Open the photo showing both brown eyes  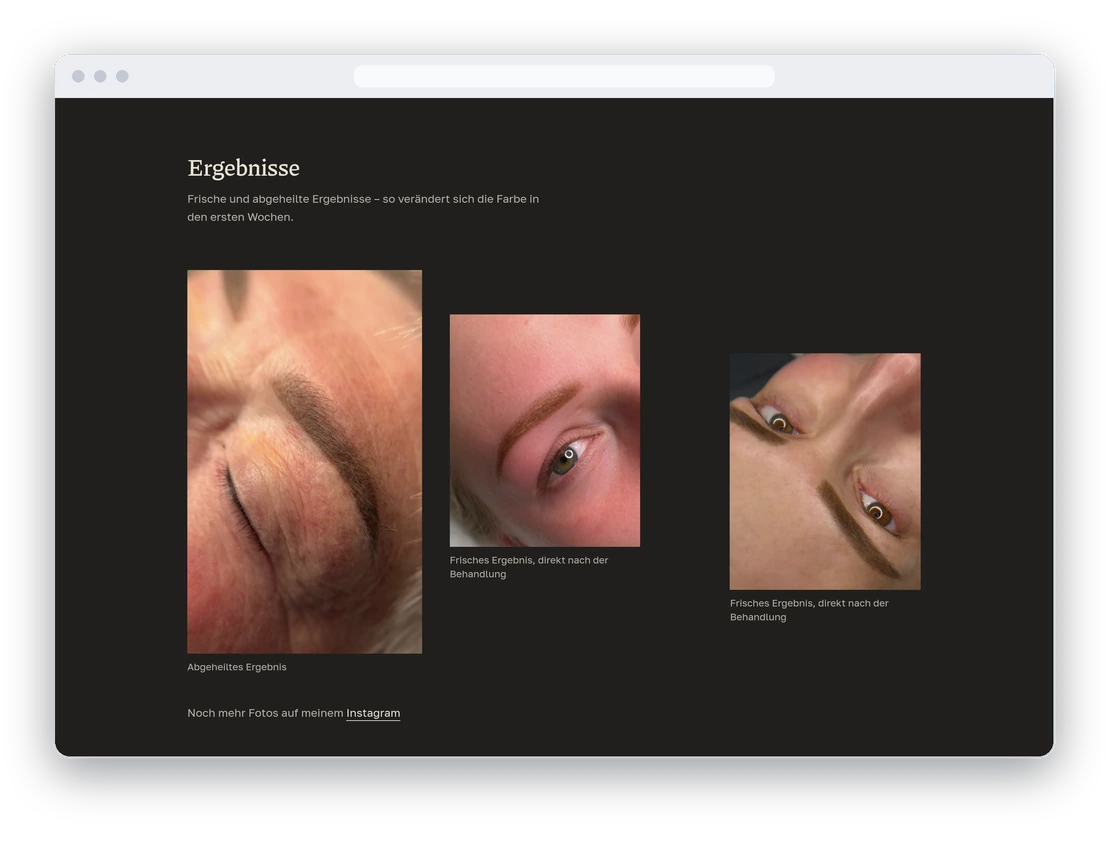(825, 471)
